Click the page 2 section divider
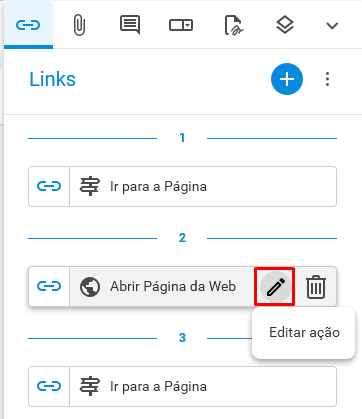This screenshot has height=419, width=362. pyautogui.click(x=182, y=238)
